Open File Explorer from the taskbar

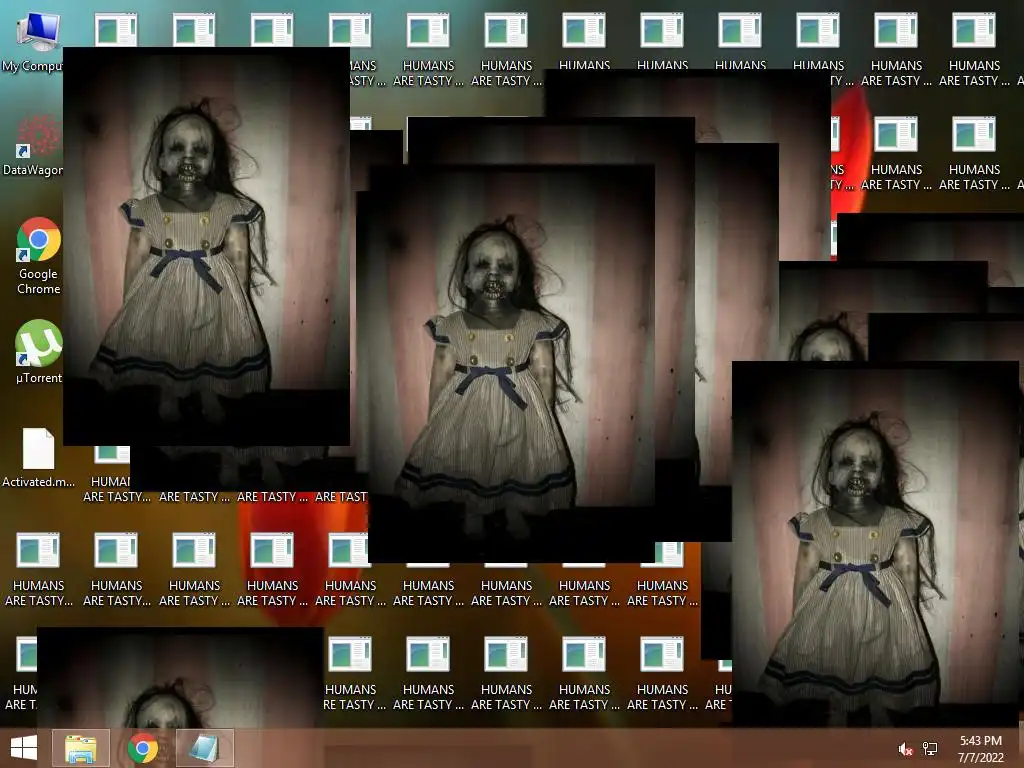[80, 748]
